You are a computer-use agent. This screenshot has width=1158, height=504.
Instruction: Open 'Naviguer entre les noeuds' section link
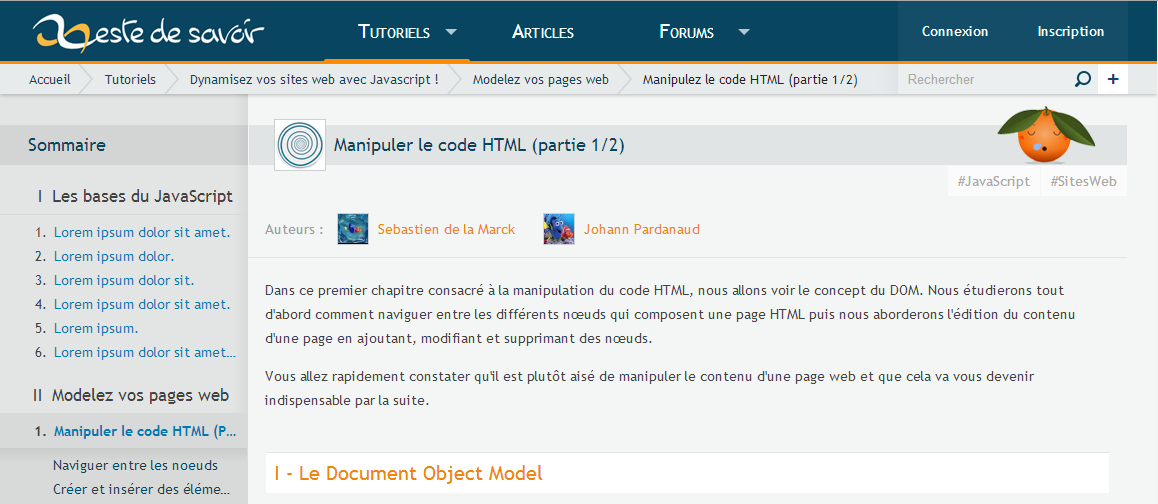click(135, 465)
